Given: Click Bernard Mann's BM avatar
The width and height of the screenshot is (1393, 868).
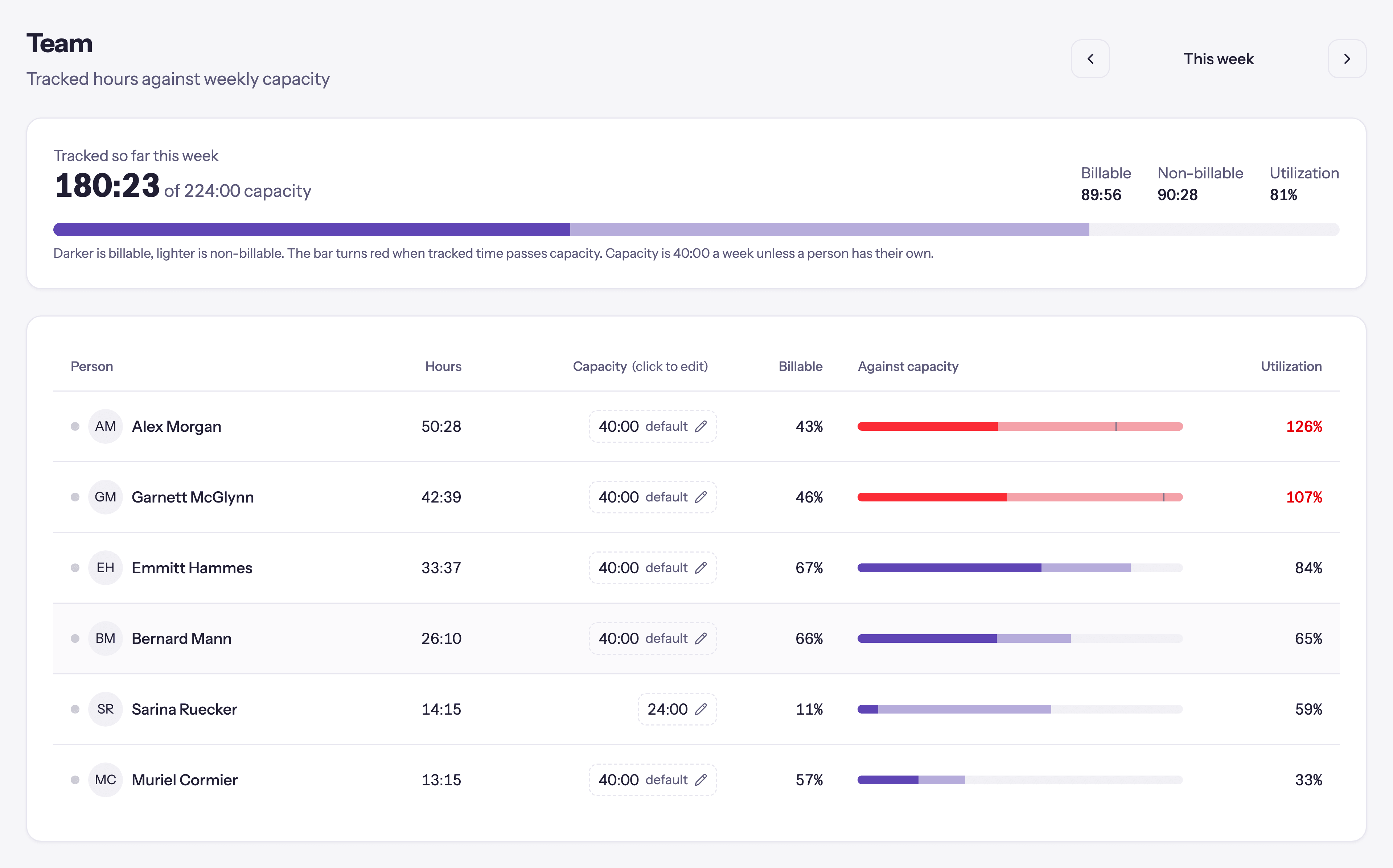Looking at the screenshot, I should 105,638.
